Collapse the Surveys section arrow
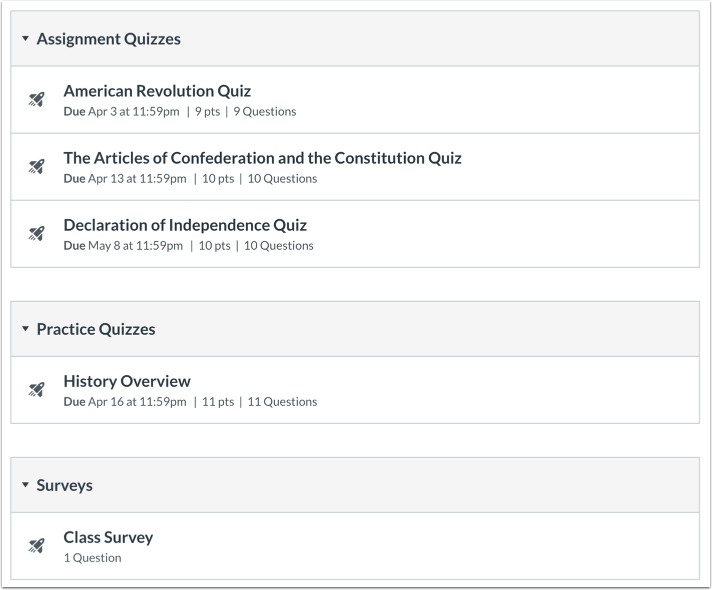712x590 pixels. tap(25, 485)
